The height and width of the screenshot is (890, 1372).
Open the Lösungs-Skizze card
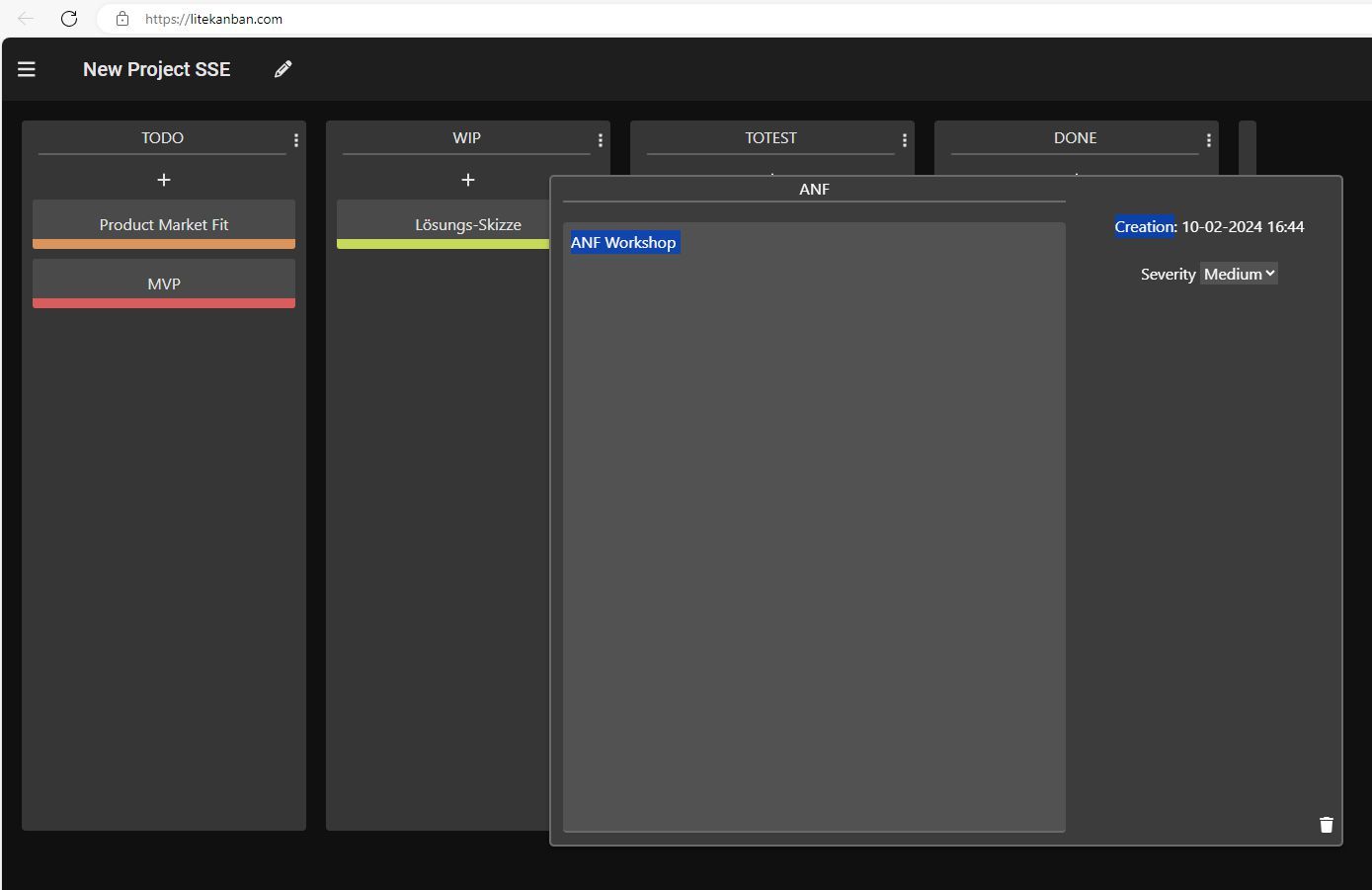point(444,224)
